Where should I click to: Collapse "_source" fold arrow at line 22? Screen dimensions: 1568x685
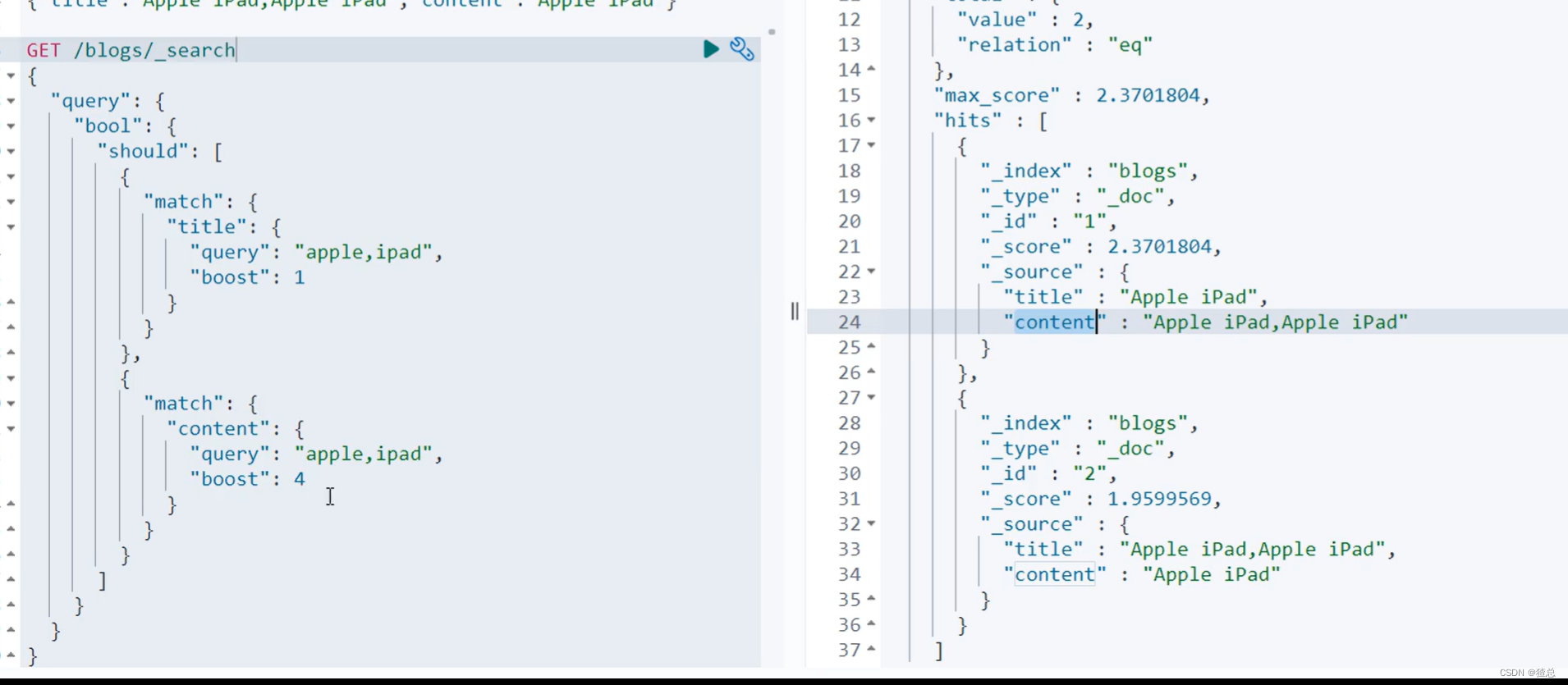click(871, 272)
